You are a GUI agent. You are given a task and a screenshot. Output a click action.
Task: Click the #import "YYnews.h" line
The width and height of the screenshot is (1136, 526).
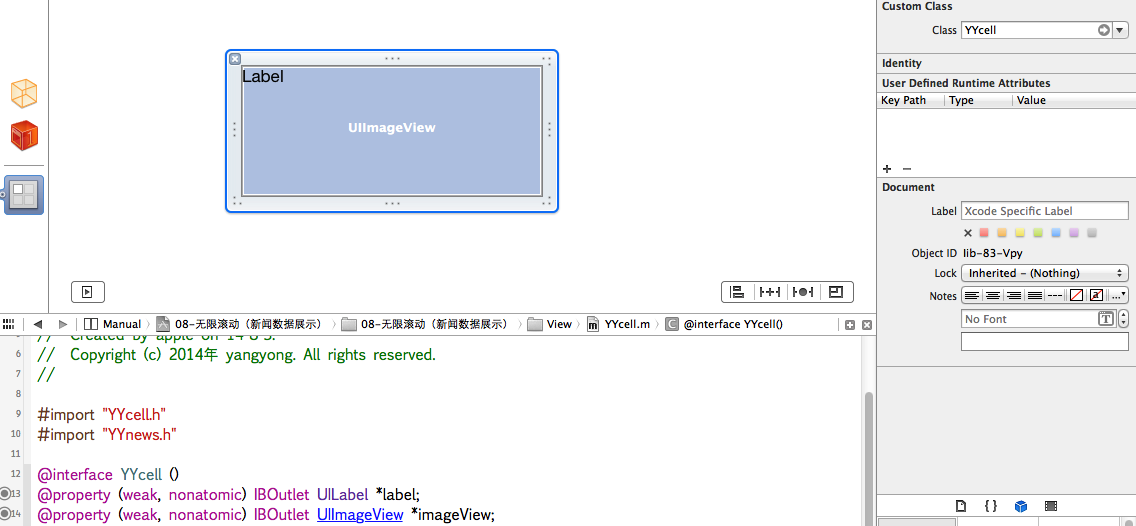107,434
